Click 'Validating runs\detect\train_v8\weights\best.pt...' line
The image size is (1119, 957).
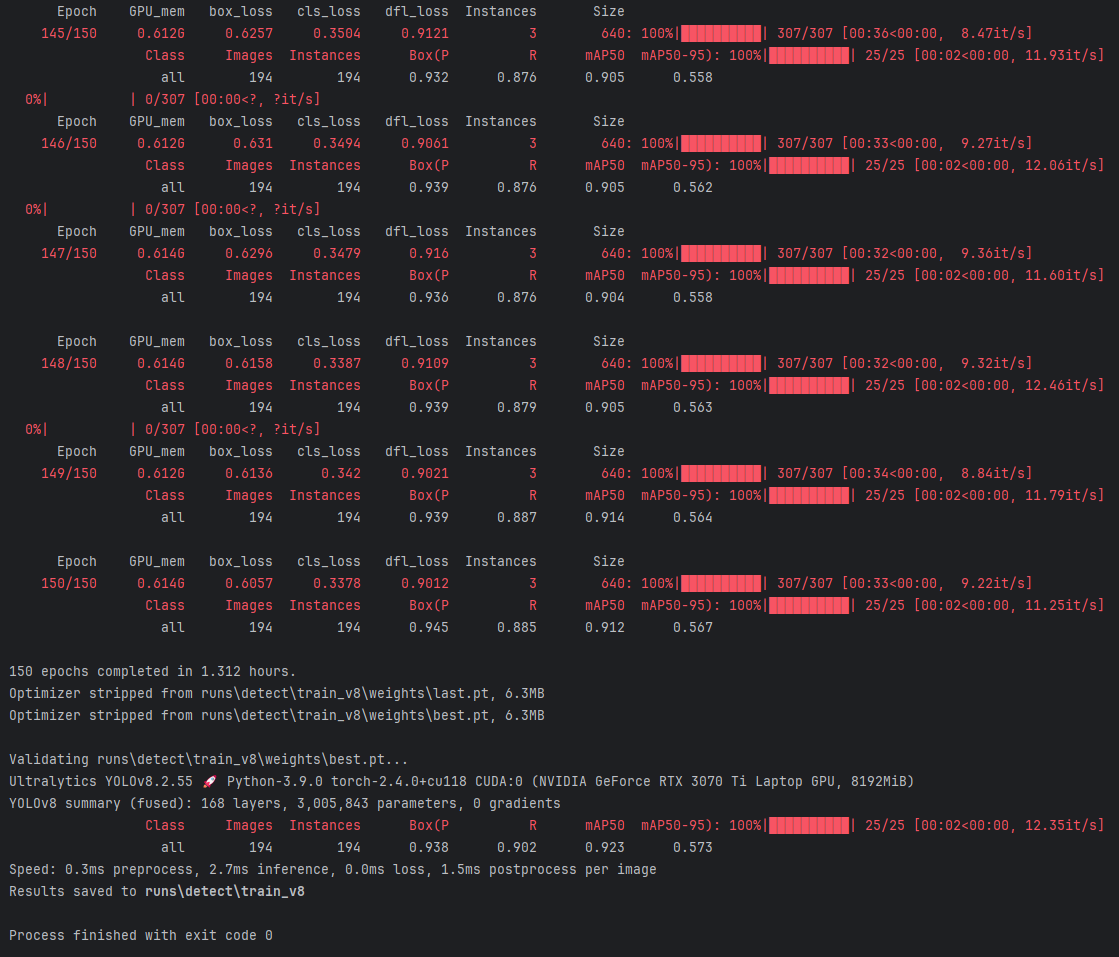click(208, 759)
